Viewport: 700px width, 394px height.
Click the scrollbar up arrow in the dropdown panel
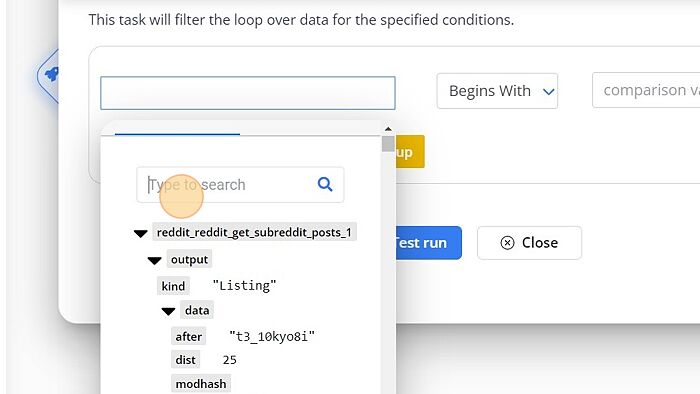(388, 129)
